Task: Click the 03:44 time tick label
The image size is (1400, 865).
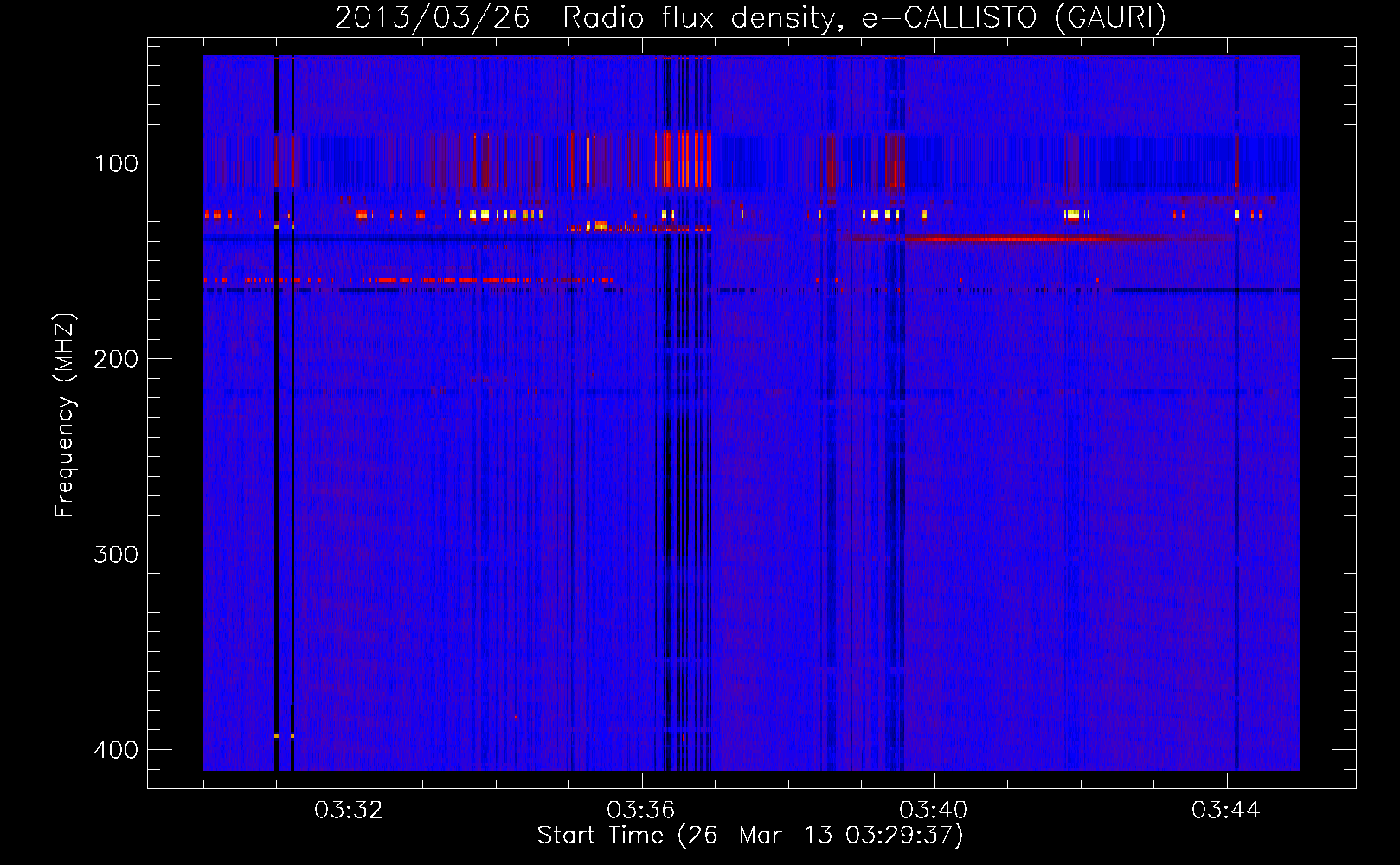Action: (x=1225, y=811)
